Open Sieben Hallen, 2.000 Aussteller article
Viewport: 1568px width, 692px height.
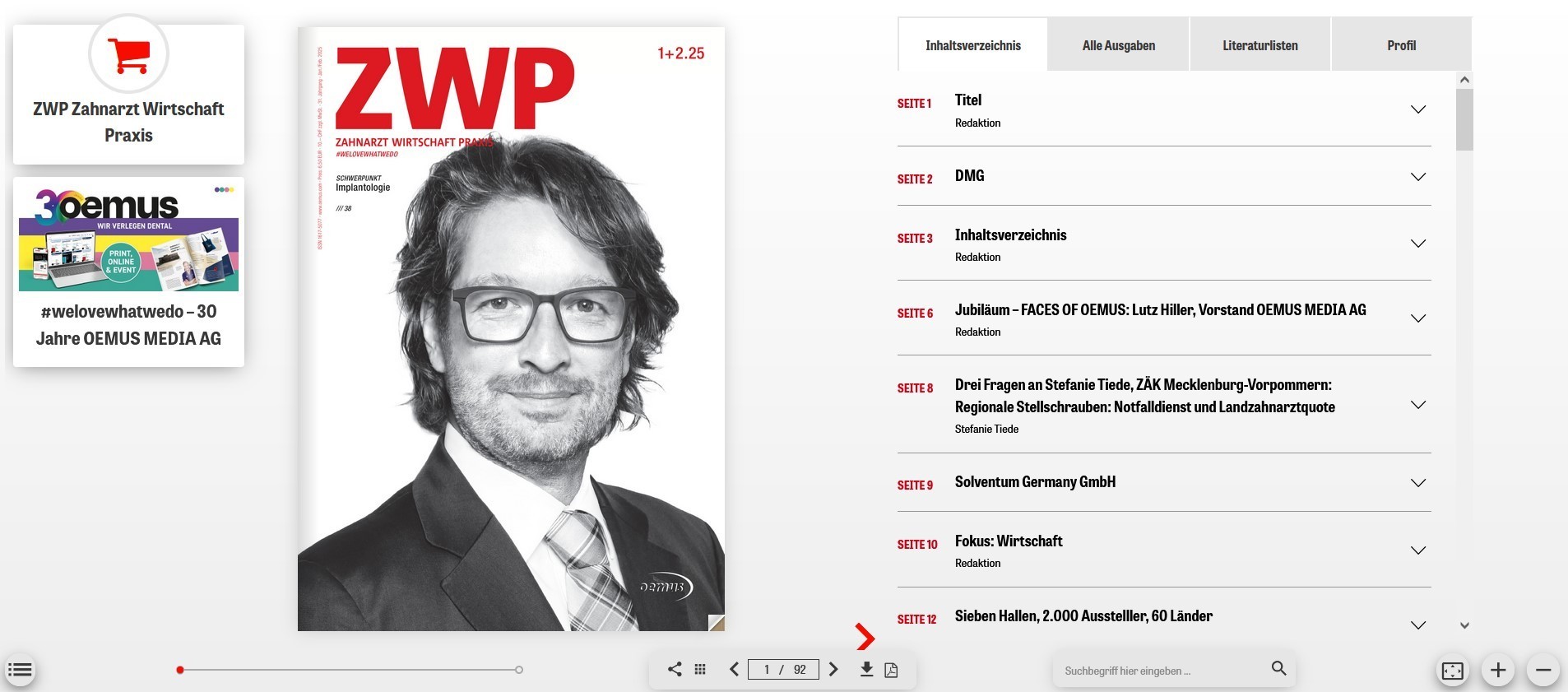point(1083,615)
